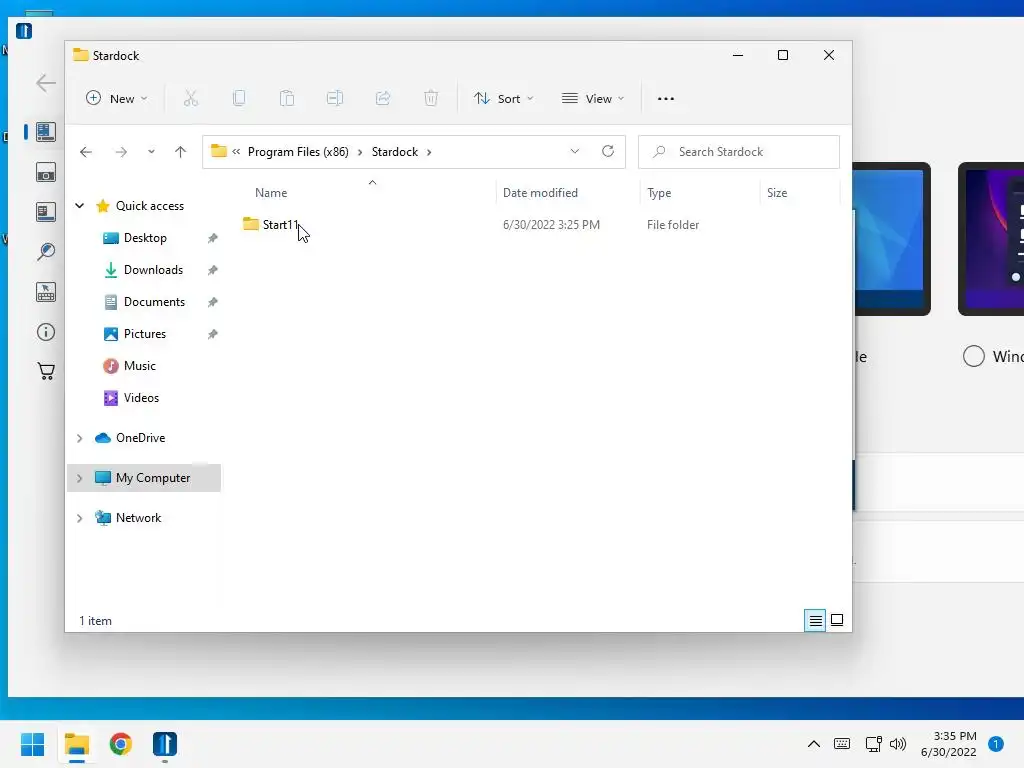Screen dimensions: 1024x768
Task: Open the Sort dropdown menu
Action: pos(504,99)
